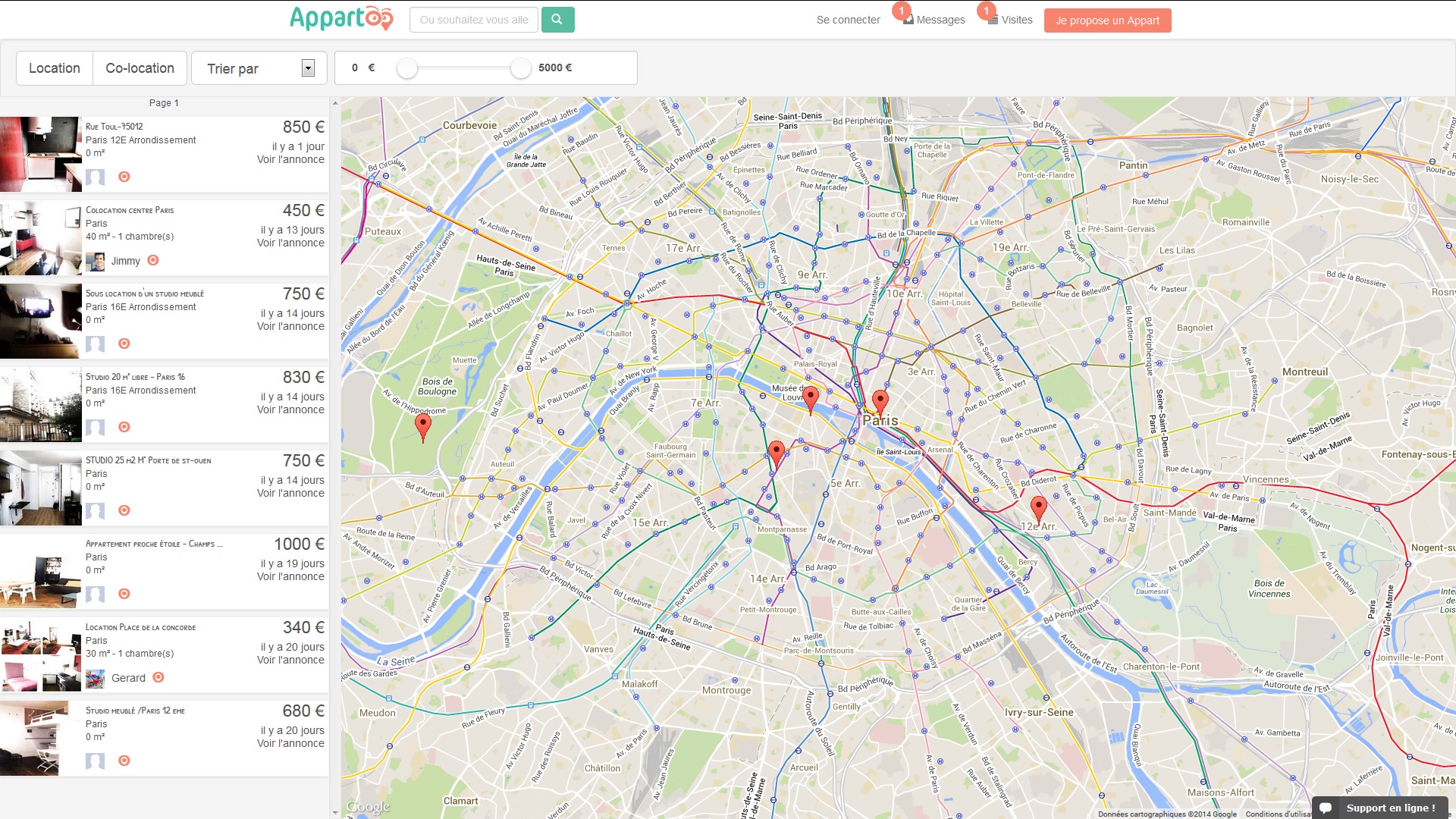Click the target icon on the Porte de St-Ouen listing
This screenshot has height=819, width=1456.
click(124, 510)
